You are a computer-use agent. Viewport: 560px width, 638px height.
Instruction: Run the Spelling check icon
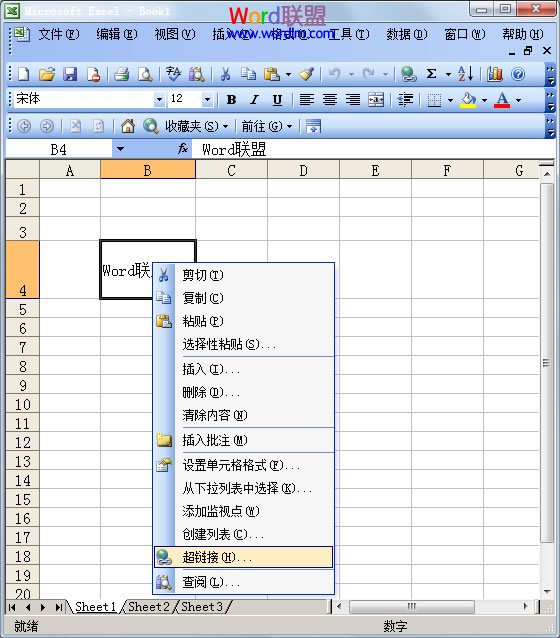(173, 74)
